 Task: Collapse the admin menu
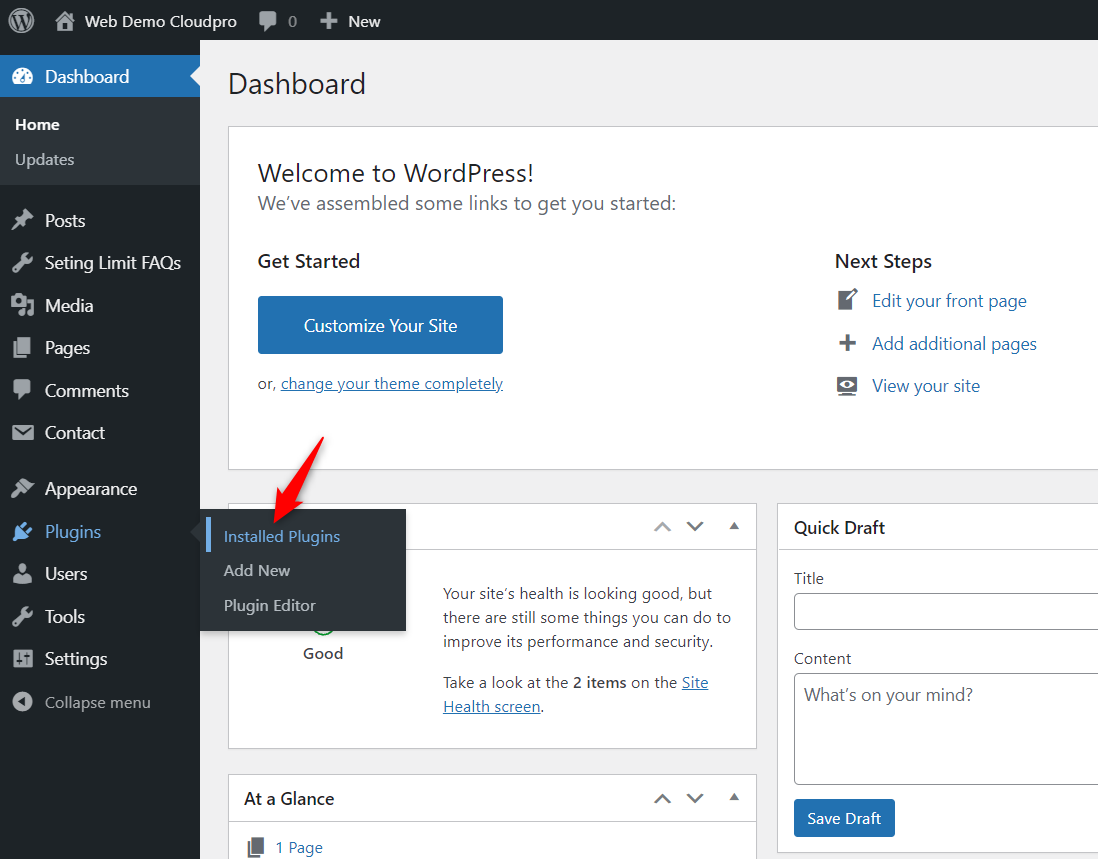22,701
